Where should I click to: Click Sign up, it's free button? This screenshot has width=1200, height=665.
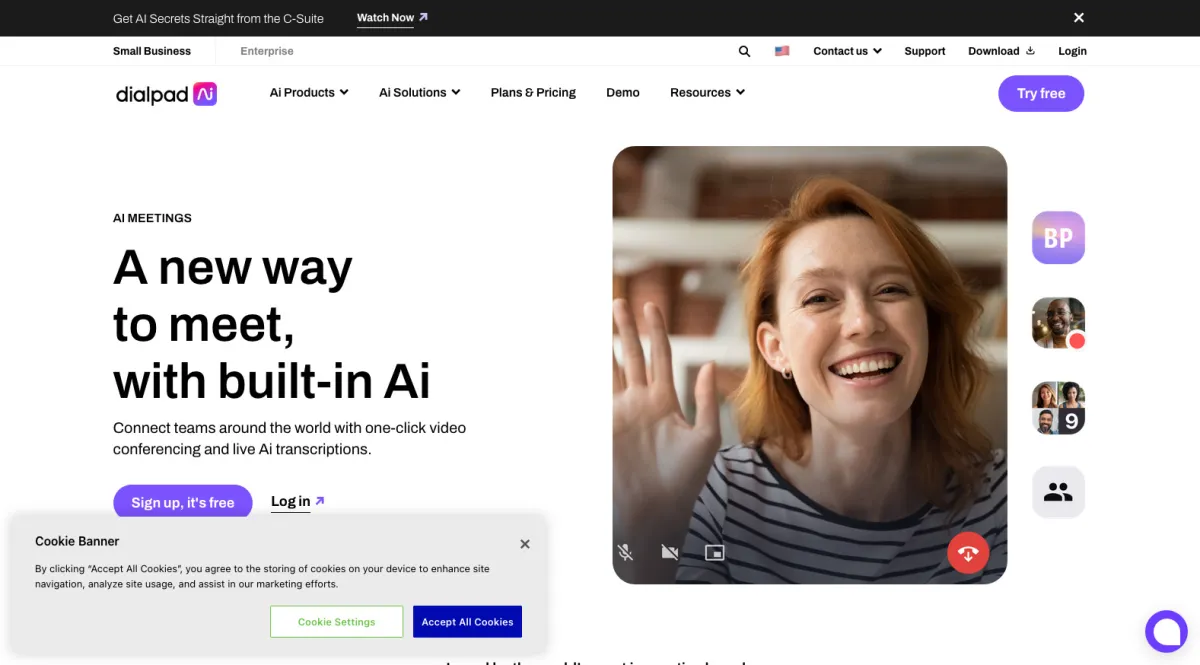[x=183, y=502]
